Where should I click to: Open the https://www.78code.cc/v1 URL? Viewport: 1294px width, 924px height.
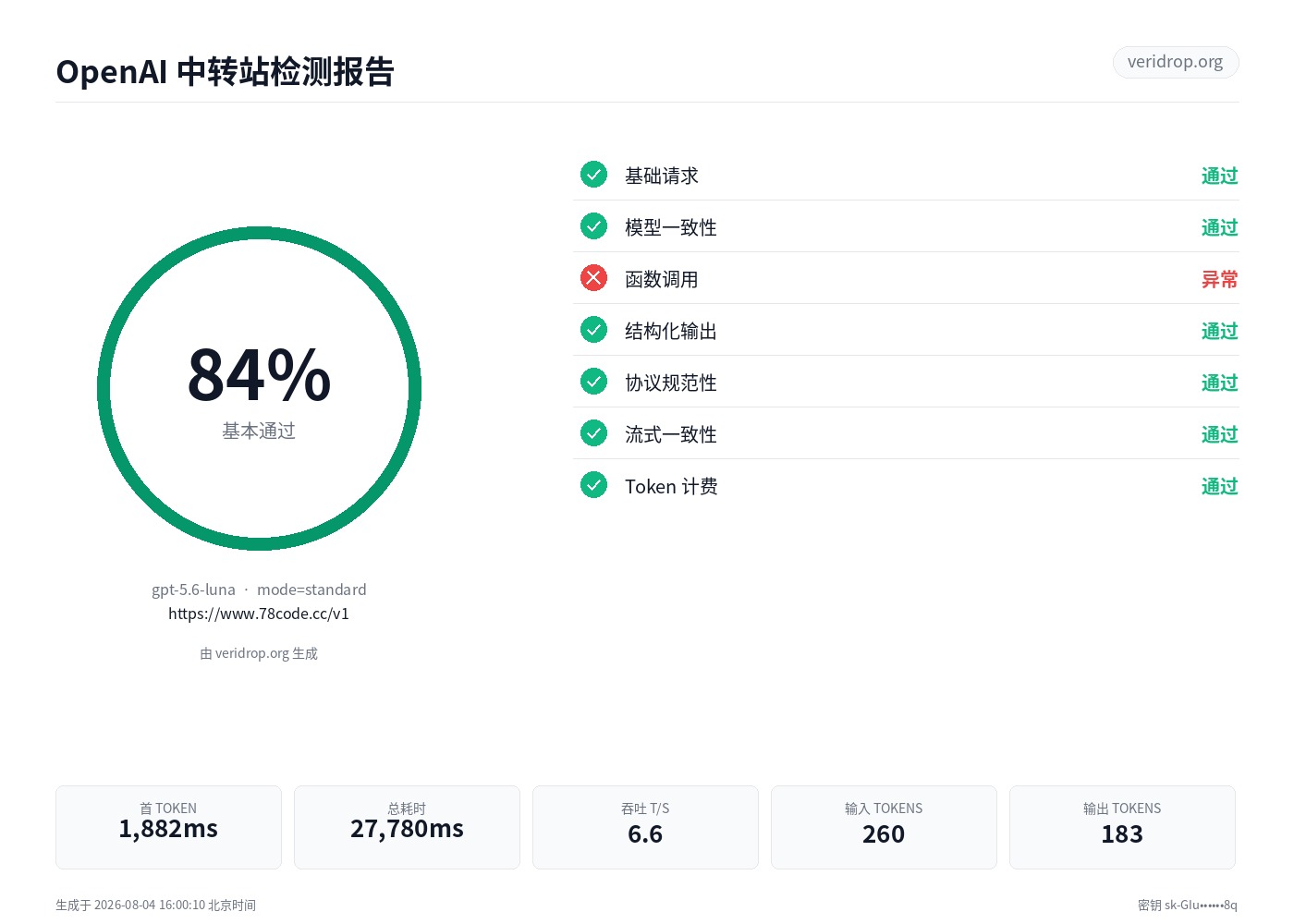pos(259,614)
